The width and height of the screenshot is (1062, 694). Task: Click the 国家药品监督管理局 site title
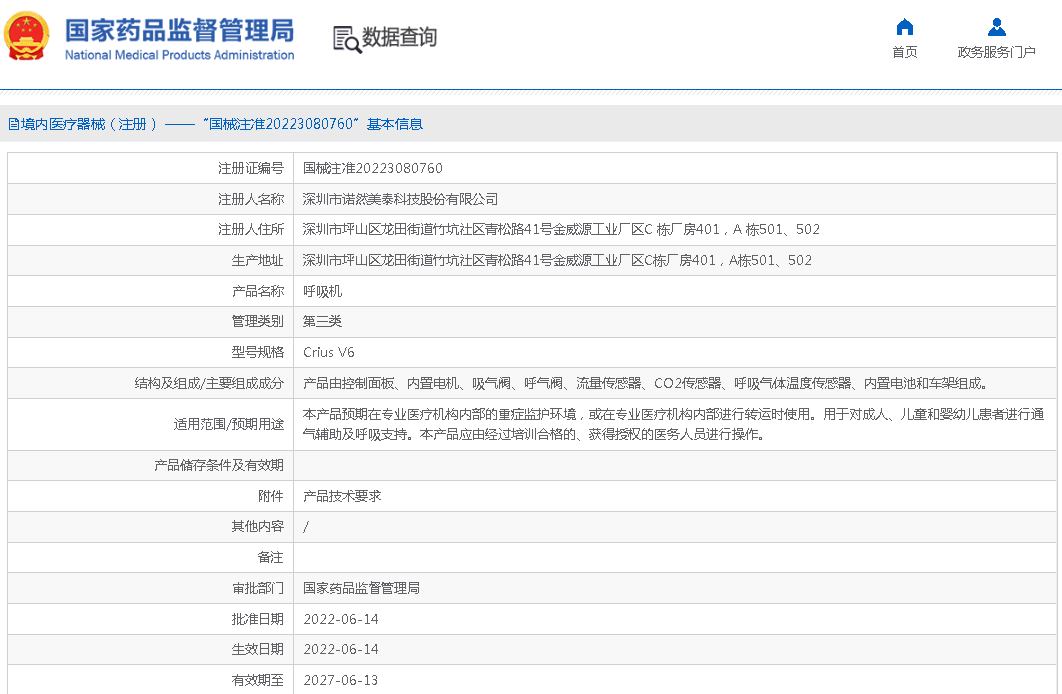click(x=179, y=28)
